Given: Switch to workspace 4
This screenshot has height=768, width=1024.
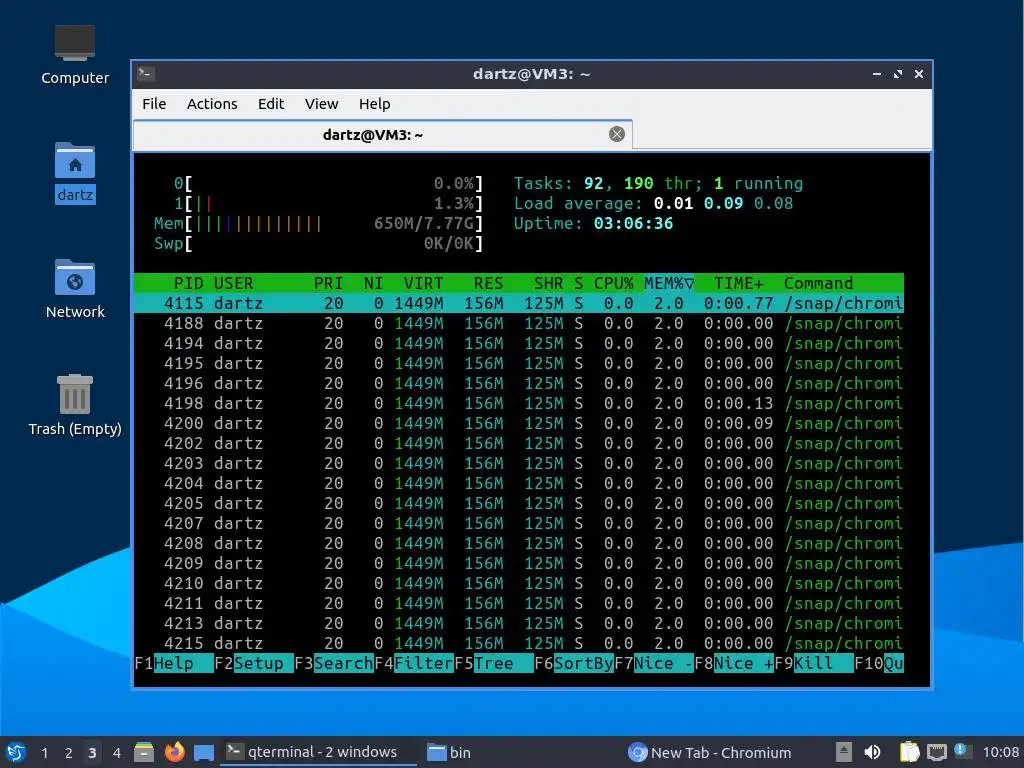Looking at the screenshot, I should tap(116, 752).
